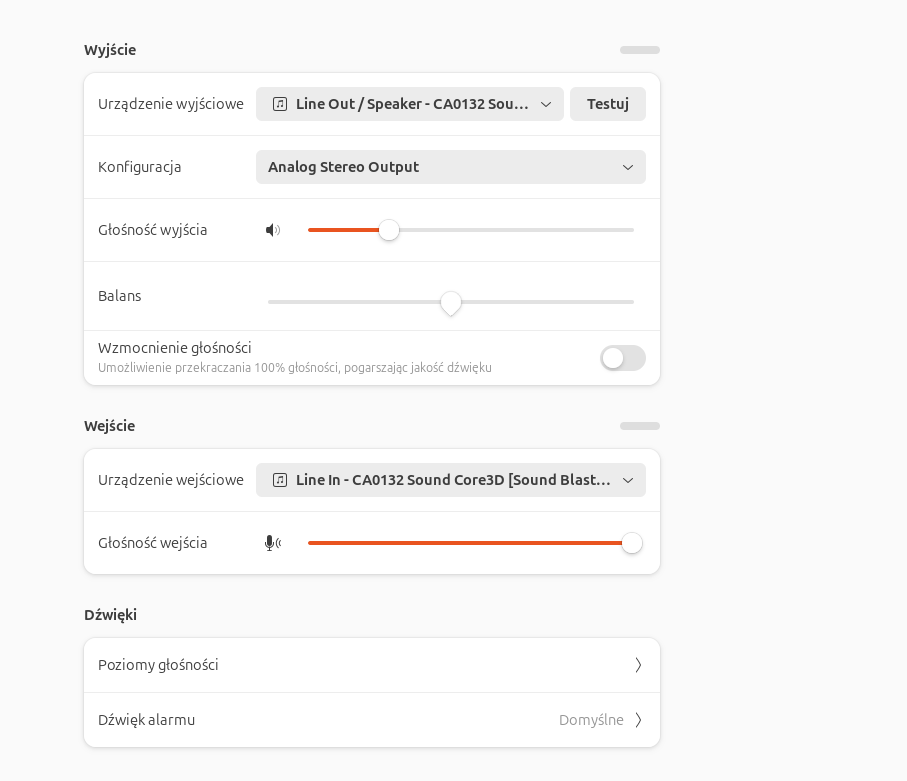Click output level indicator bar near Wyjście
The height and width of the screenshot is (781, 907).
(640, 50)
